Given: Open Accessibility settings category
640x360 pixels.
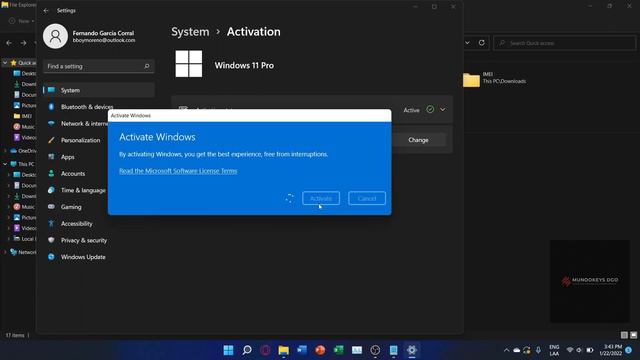Looking at the screenshot, I should click(x=99, y=224).
